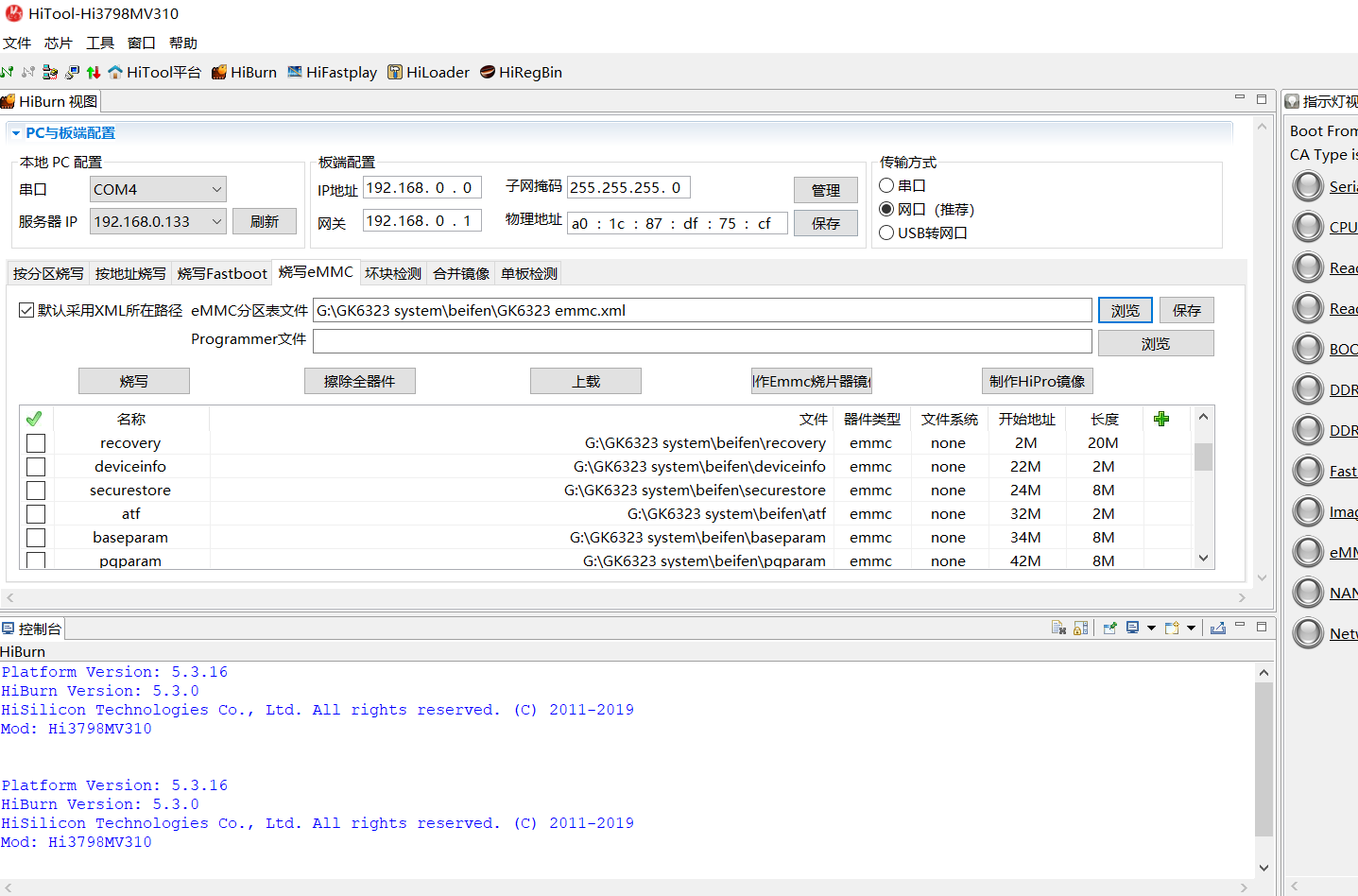The height and width of the screenshot is (896, 1358).
Task: Open the 芯片 menu
Action: pyautogui.click(x=59, y=43)
